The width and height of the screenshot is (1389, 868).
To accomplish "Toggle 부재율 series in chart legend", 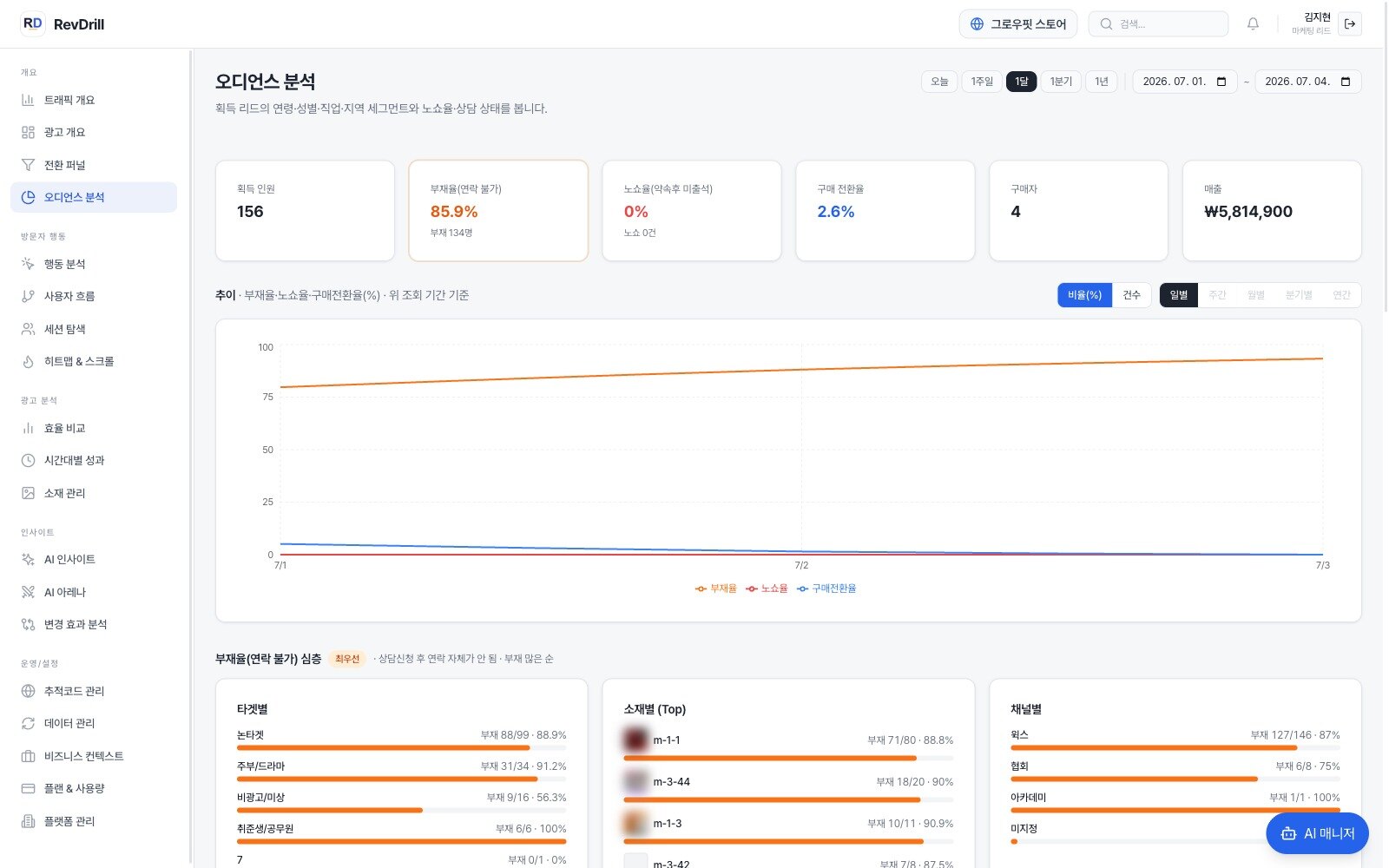I will coord(715,589).
